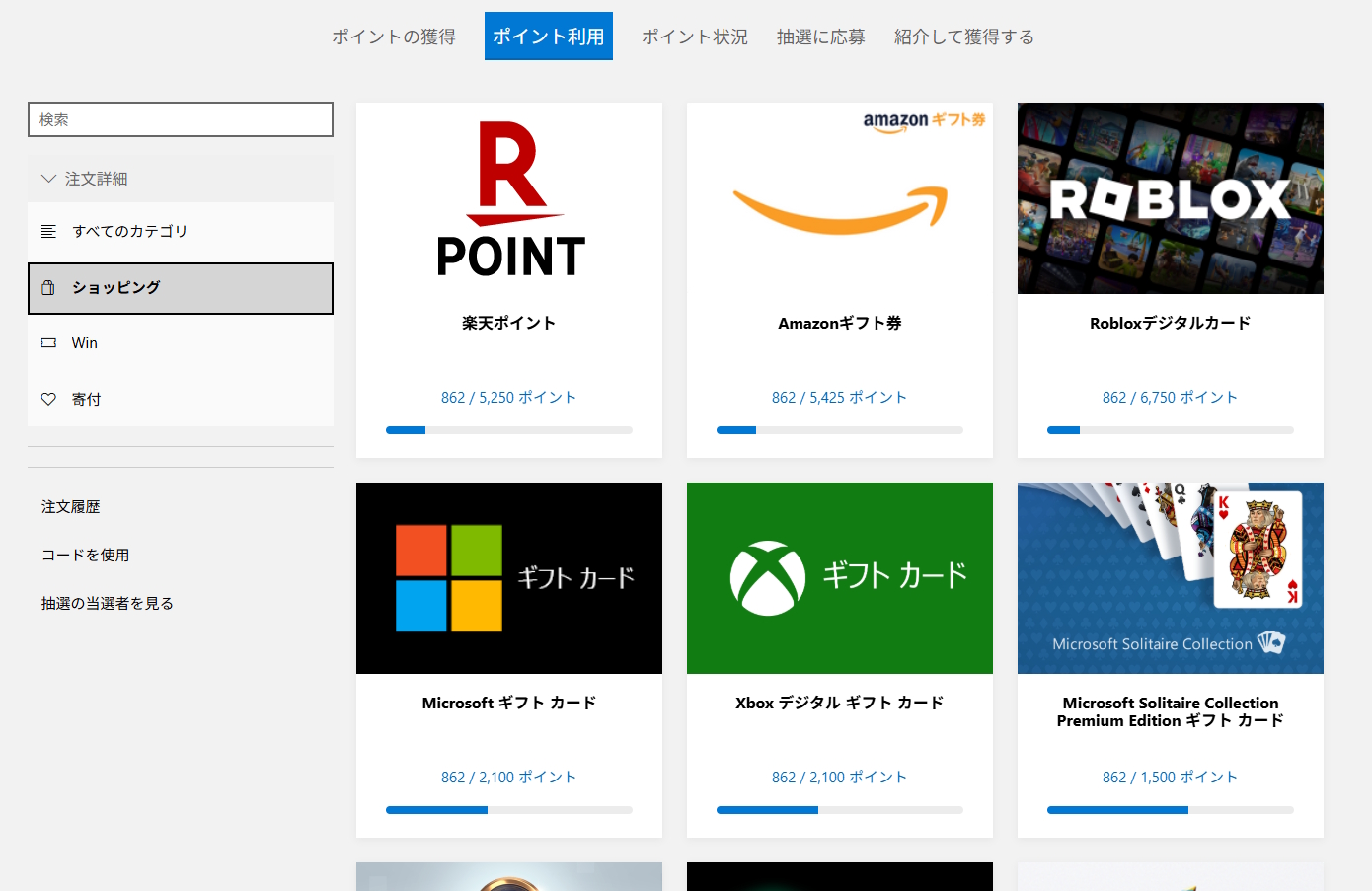The image size is (1372, 891).
Task: Click the 楽天ポイント progress bar
Action: pyautogui.click(x=509, y=430)
